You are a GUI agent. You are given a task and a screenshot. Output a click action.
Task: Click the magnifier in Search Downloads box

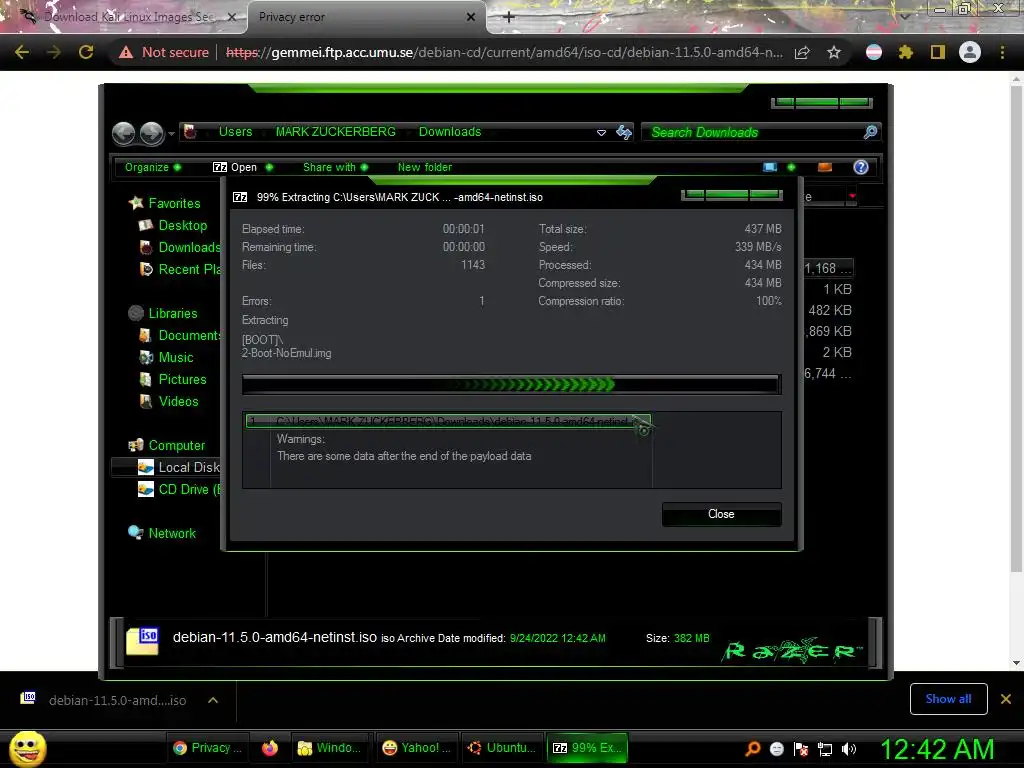[870, 132]
